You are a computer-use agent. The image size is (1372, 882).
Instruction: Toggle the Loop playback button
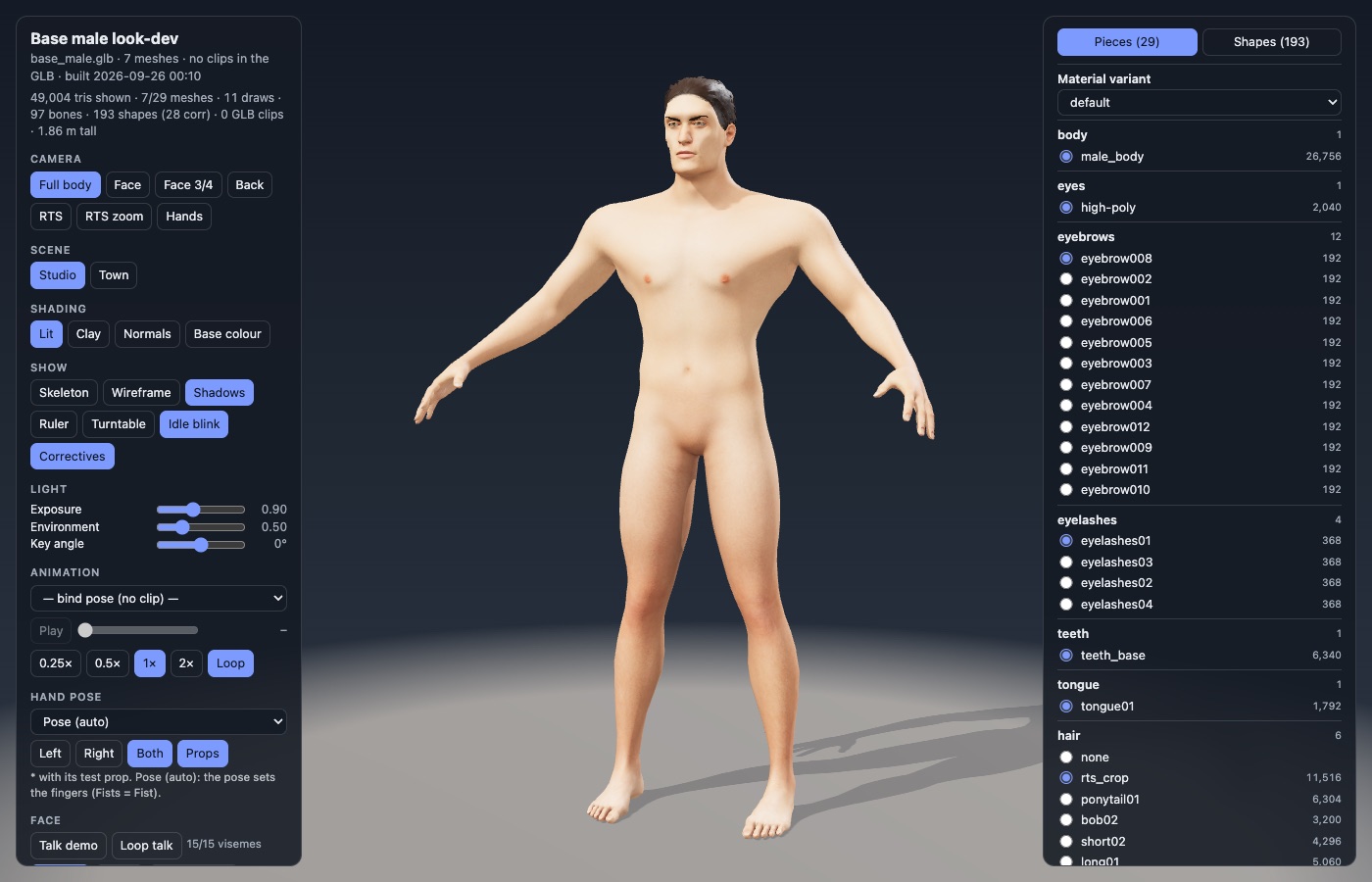pyautogui.click(x=230, y=663)
